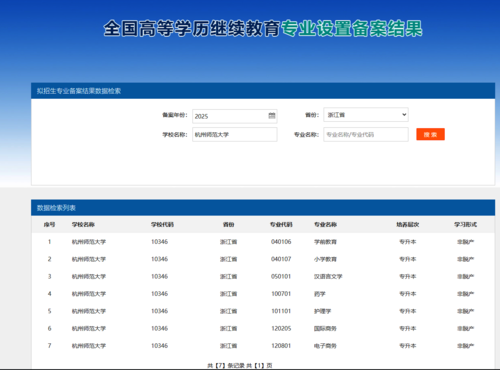The height and width of the screenshot is (370, 500).
Task: Click the 培养层次 column header
Action: pyautogui.click(x=408, y=225)
